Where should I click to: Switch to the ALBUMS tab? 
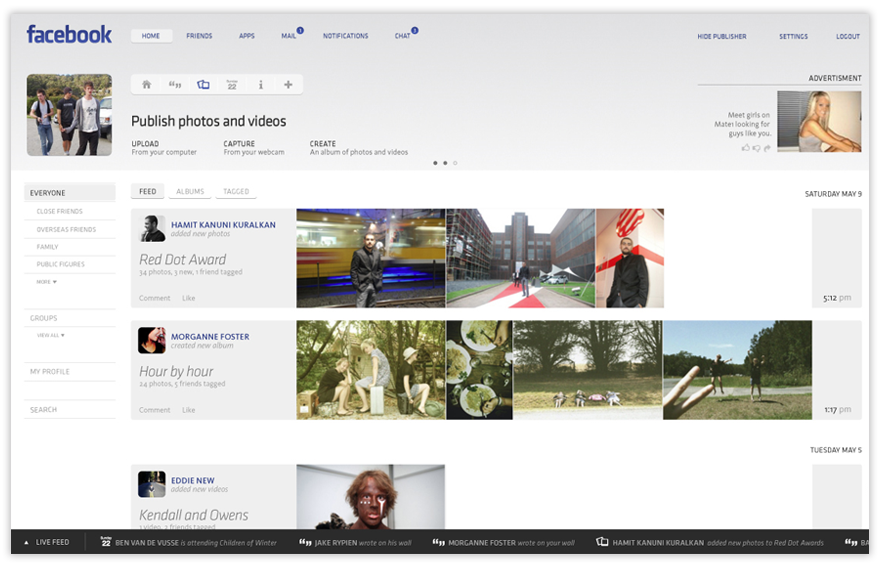tap(190, 191)
